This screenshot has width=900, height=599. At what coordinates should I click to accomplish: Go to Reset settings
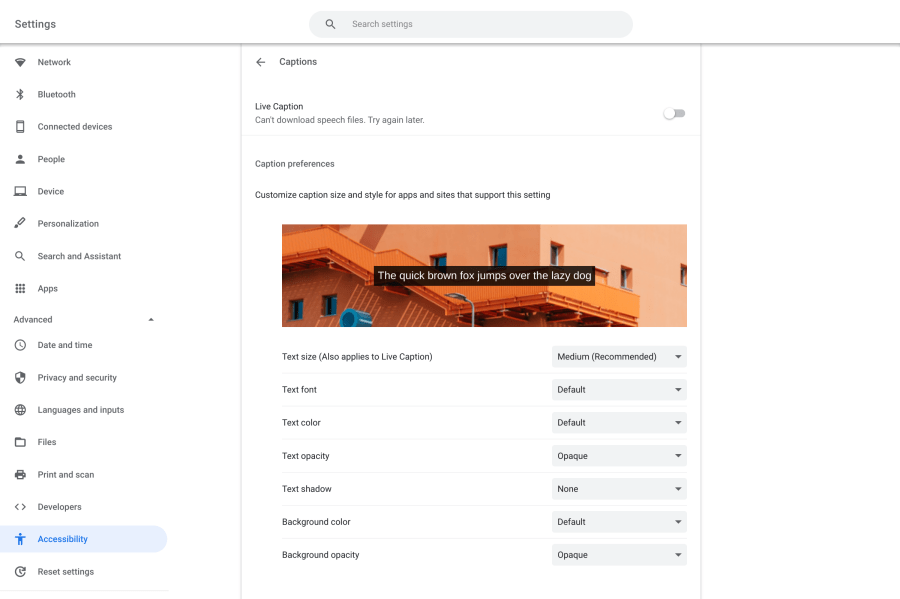pyautogui.click(x=65, y=572)
